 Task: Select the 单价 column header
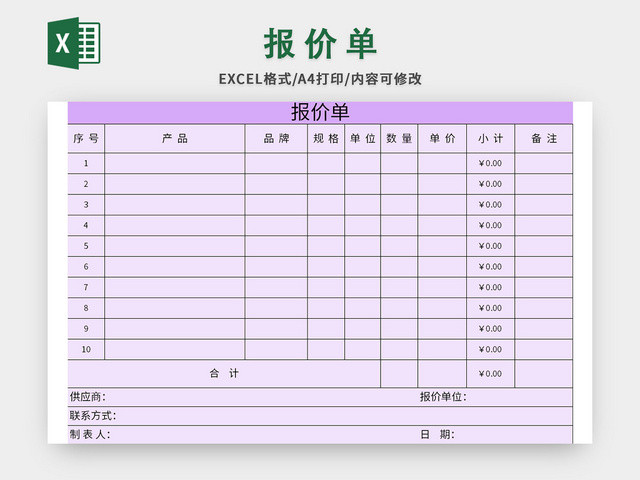(x=442, y=139)
